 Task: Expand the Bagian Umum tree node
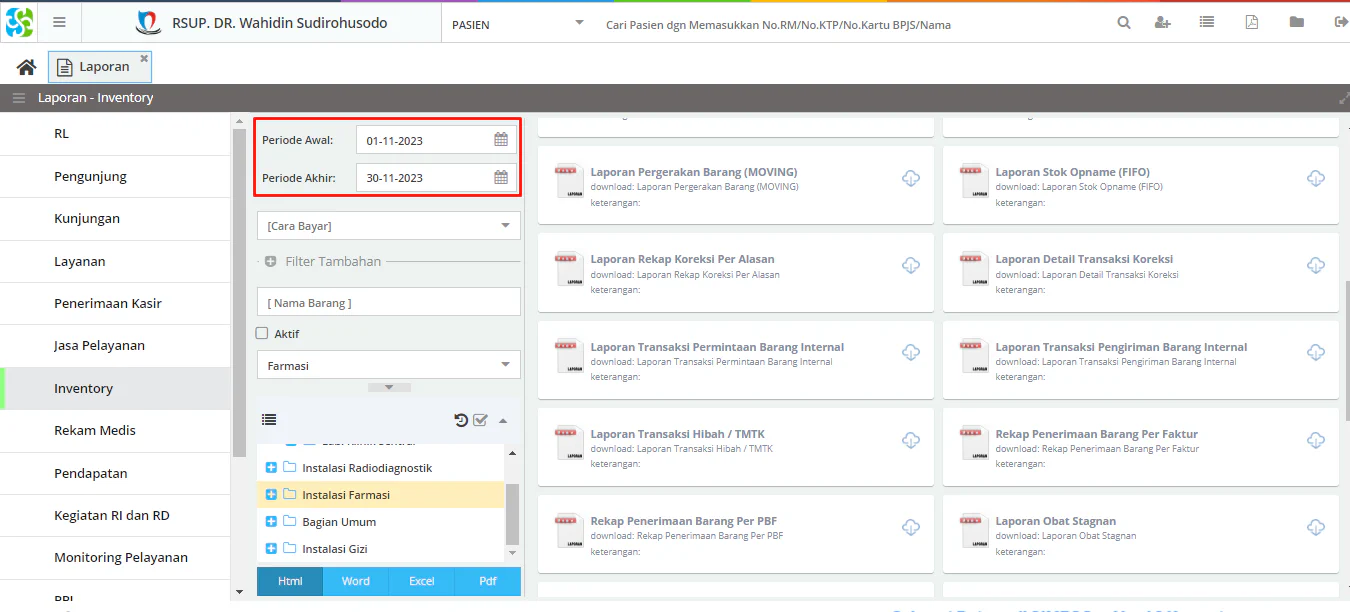click(271, 522)
